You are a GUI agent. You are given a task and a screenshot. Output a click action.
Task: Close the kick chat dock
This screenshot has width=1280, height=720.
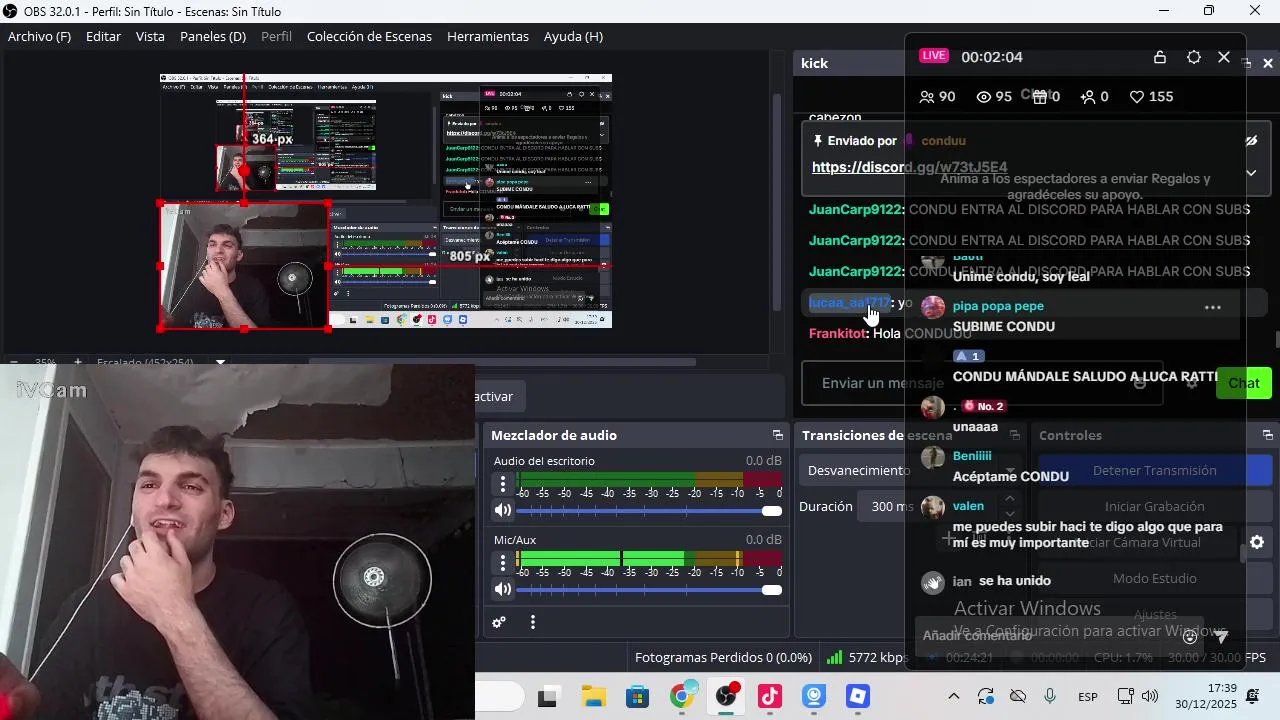click(1268, 63)
